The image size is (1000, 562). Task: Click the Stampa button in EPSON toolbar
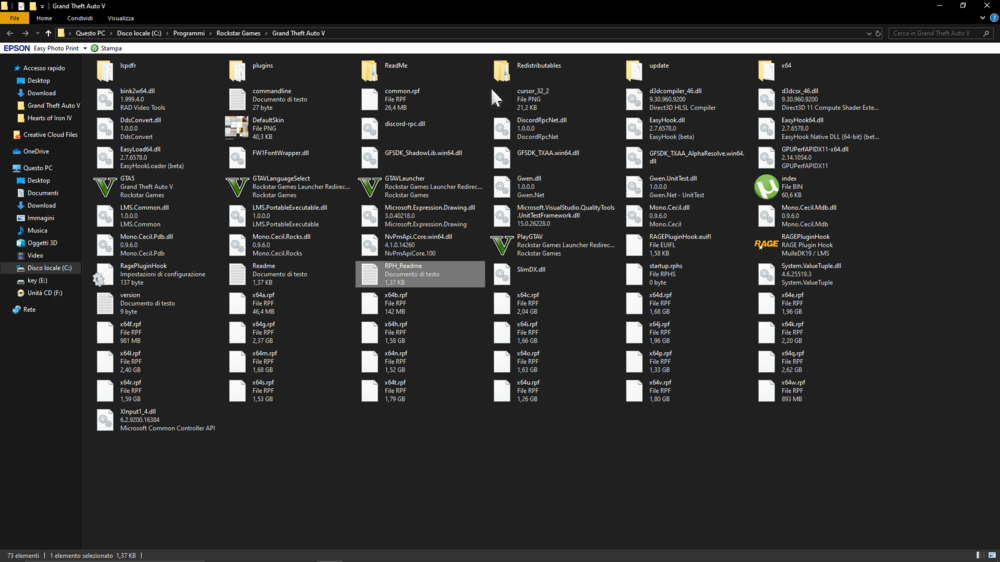coord(107,48)
